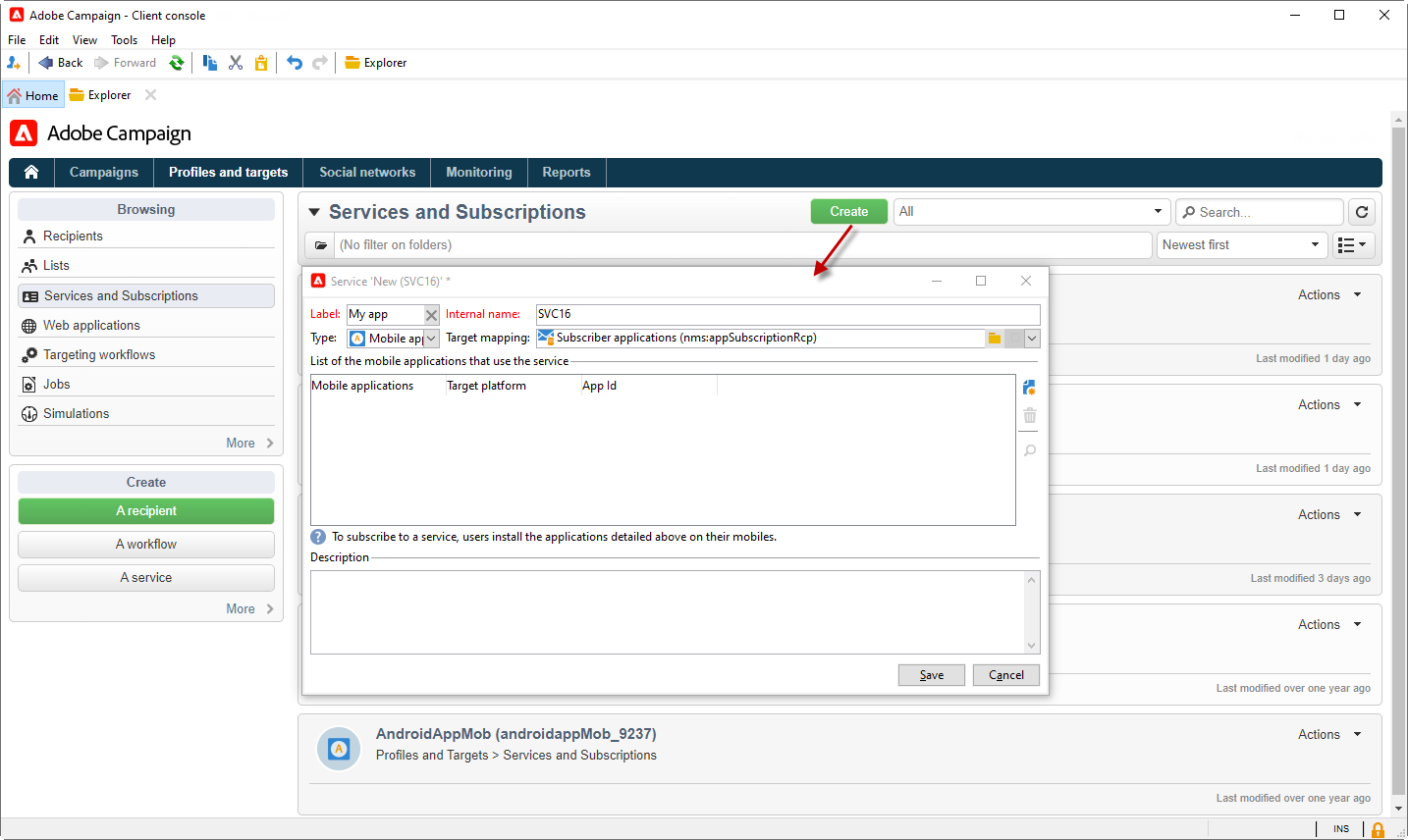This screenshot has height=840, width=1408.
Task: Open the Edit menu
Action: [x=49, y=40]
